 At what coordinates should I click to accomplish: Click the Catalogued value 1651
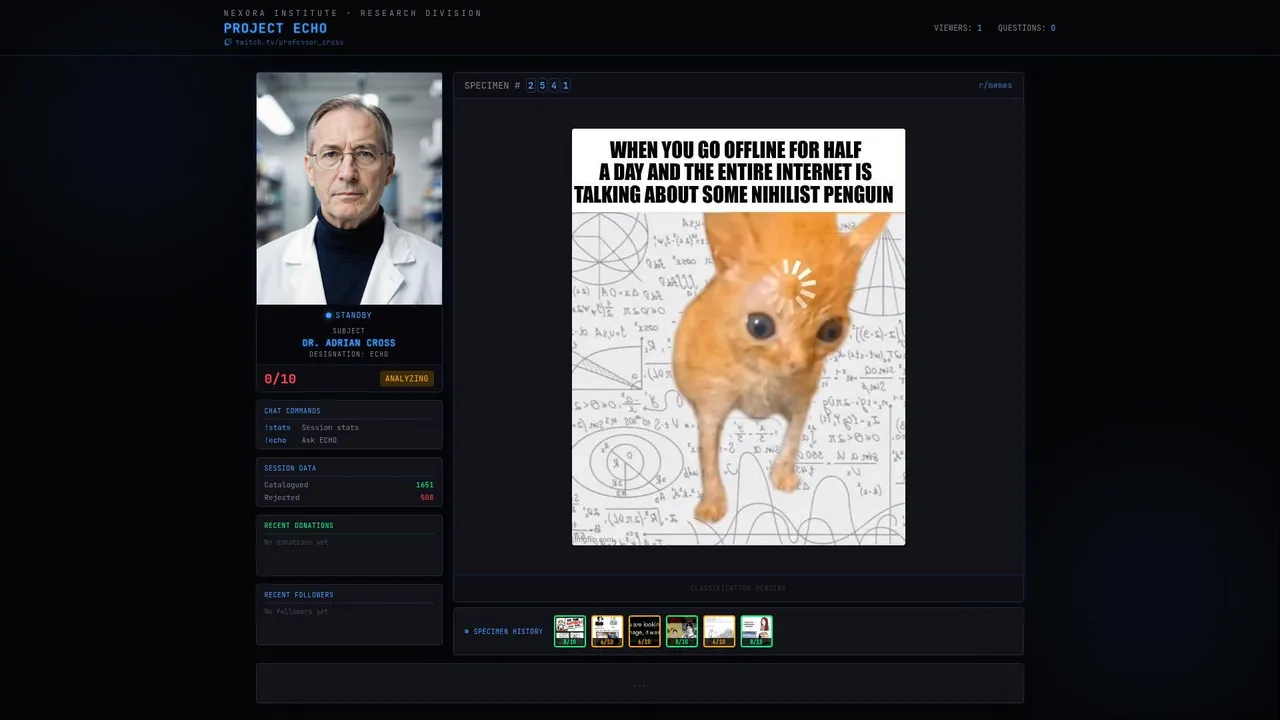coord(425,485)
